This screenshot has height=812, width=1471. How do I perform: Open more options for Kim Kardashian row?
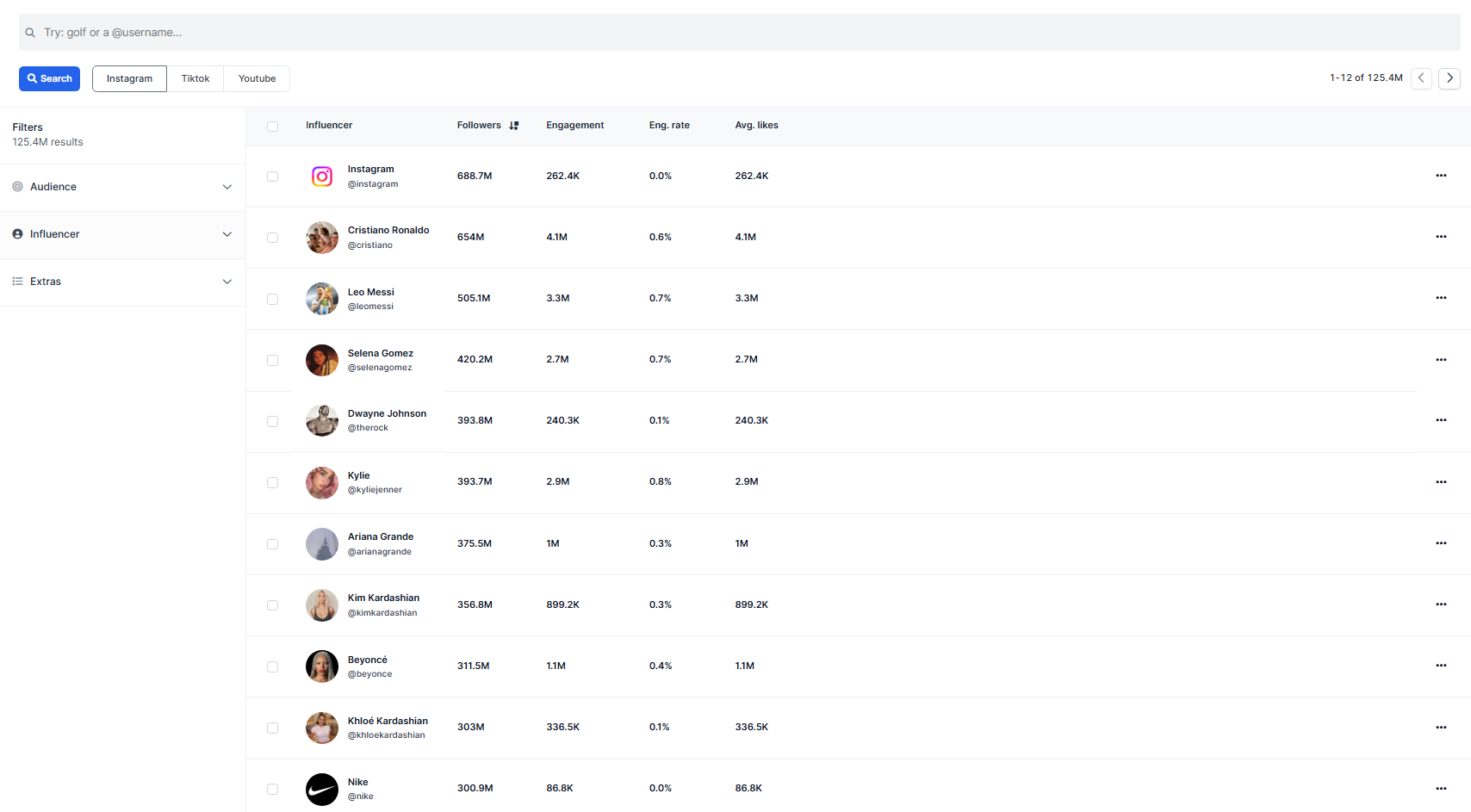point(1441,604)
